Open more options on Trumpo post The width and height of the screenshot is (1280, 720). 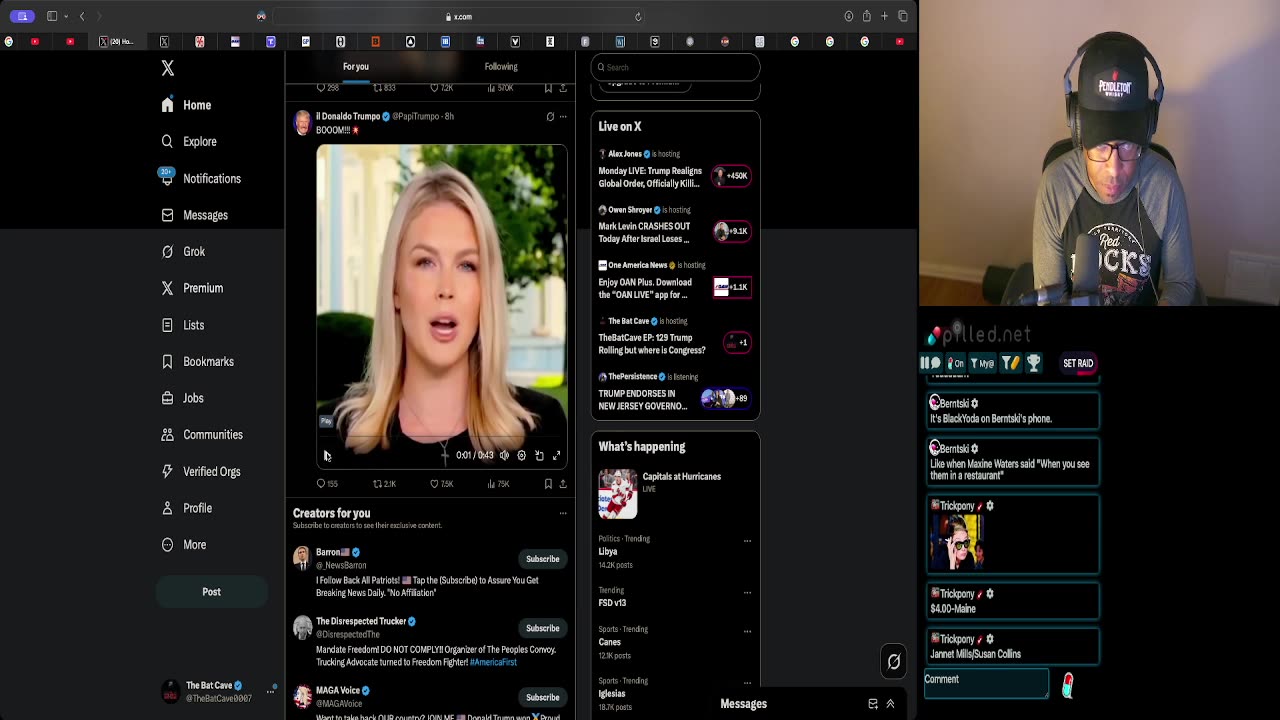(x=563, y=117)
